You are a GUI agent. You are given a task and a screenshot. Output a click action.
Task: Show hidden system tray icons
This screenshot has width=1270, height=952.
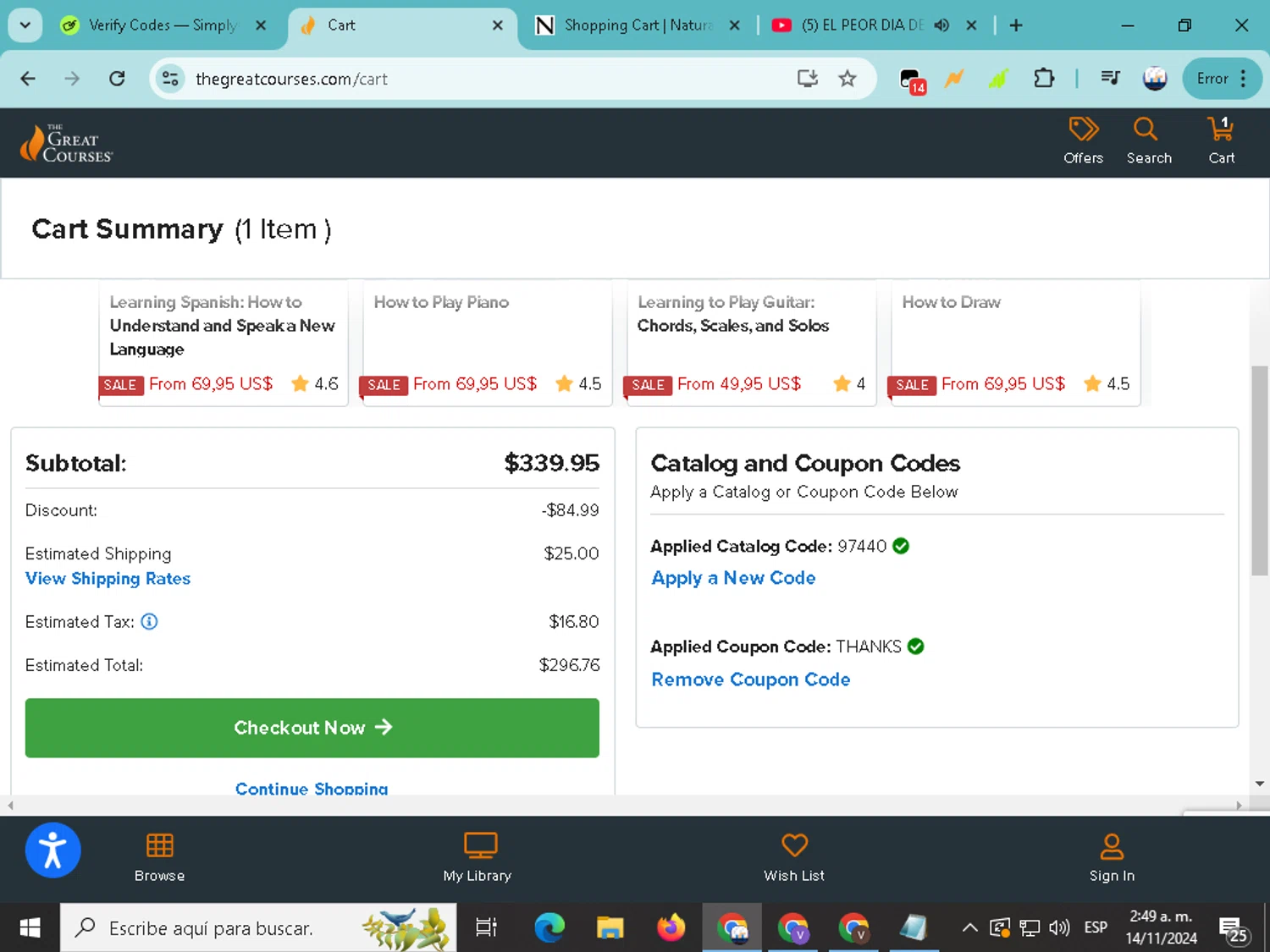click(x=970, y=928)
